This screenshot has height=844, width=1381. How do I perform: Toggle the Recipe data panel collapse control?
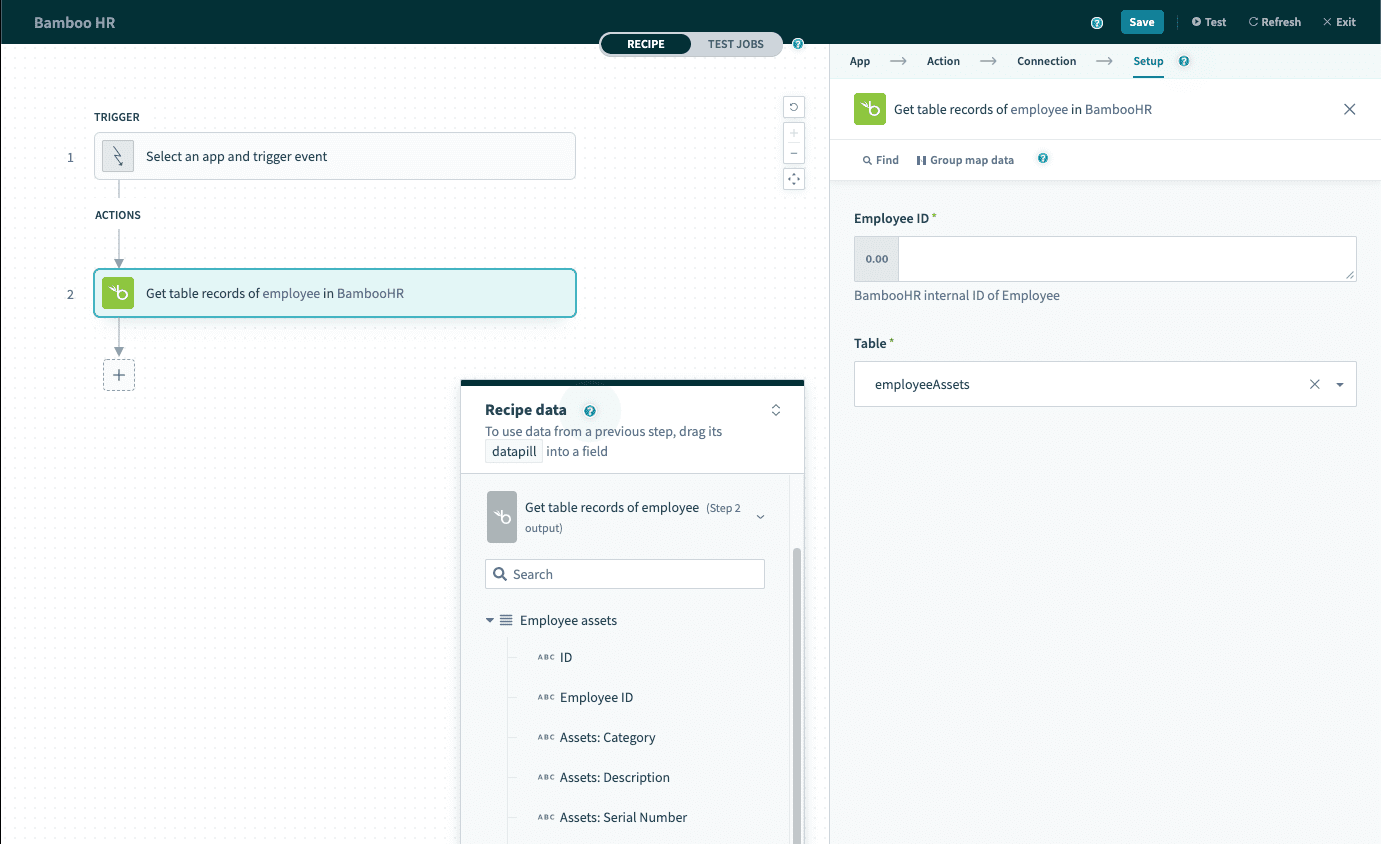pos(775,409)
